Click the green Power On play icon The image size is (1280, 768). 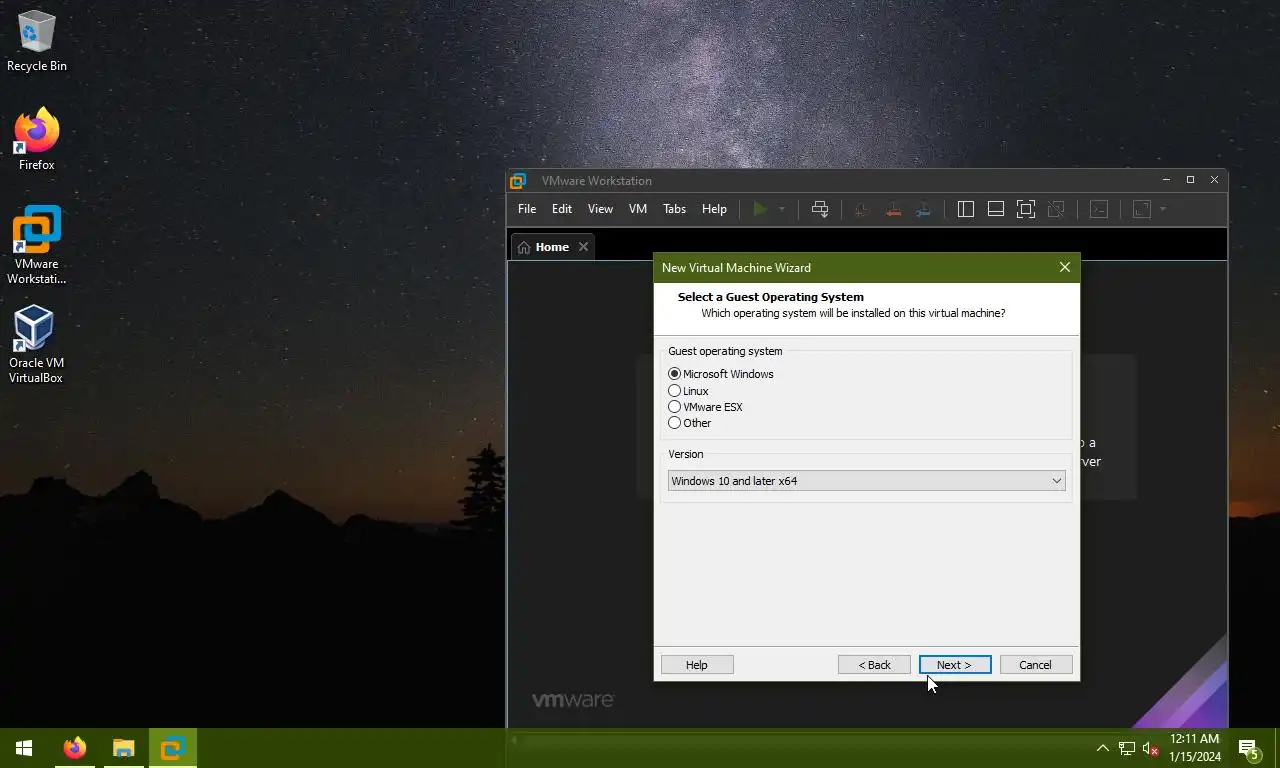click(760, 209)
